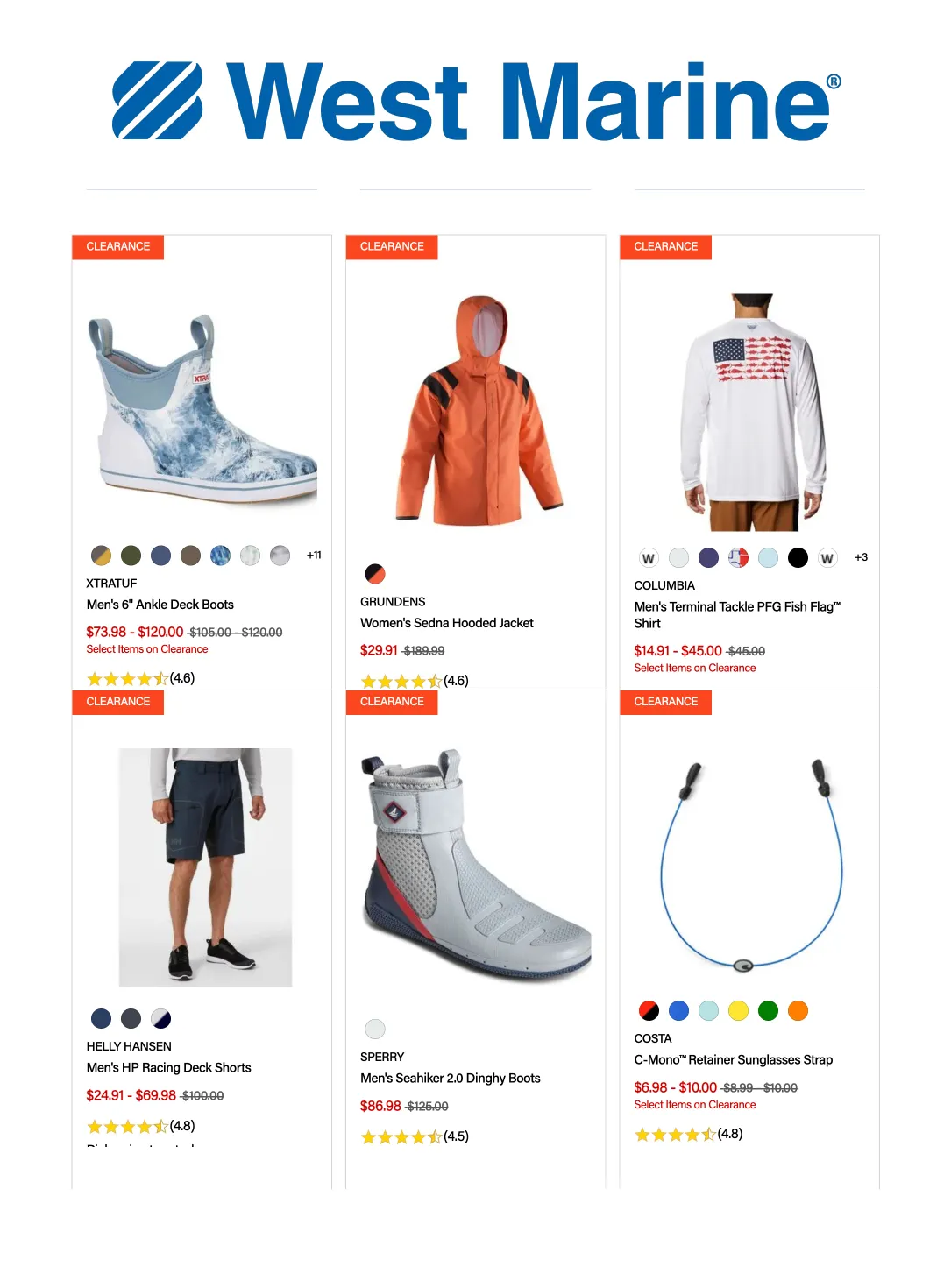Screen dimensions: 951x1288
Task: Show the +11 more boot colors
Action: (x=314, y=555)
